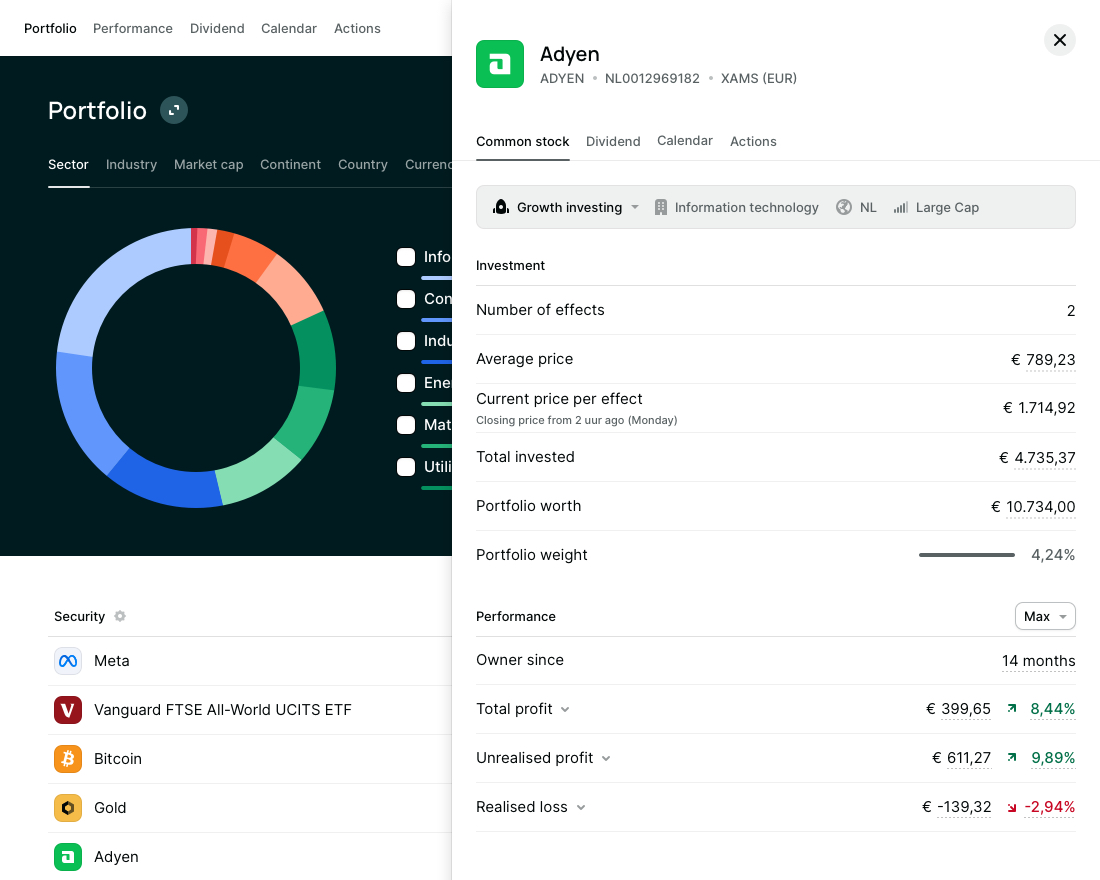Toggle the third sector legend checkbox
The height and width of the screenshot is (880, 1100).
pyautogui.click(x=406, y=341)
